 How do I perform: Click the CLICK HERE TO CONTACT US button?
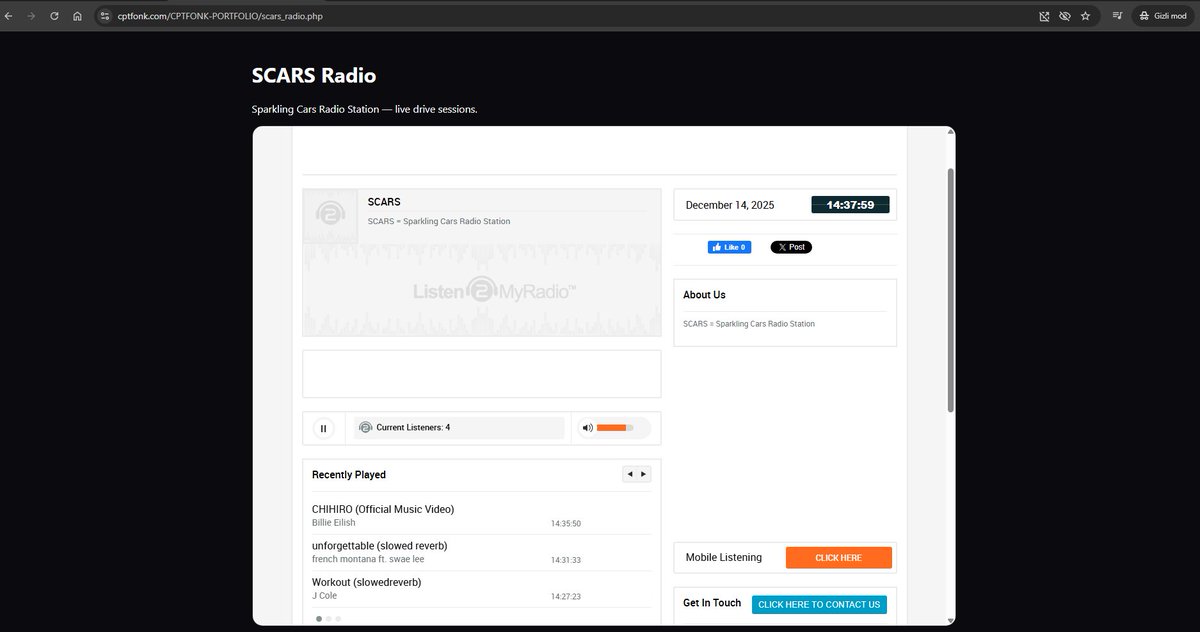click(x=819, y=604)
